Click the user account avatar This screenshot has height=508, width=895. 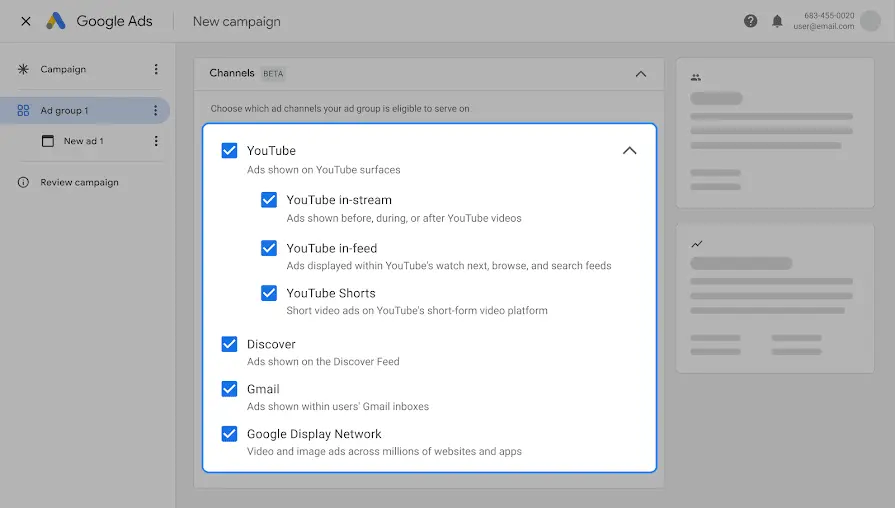870,21
